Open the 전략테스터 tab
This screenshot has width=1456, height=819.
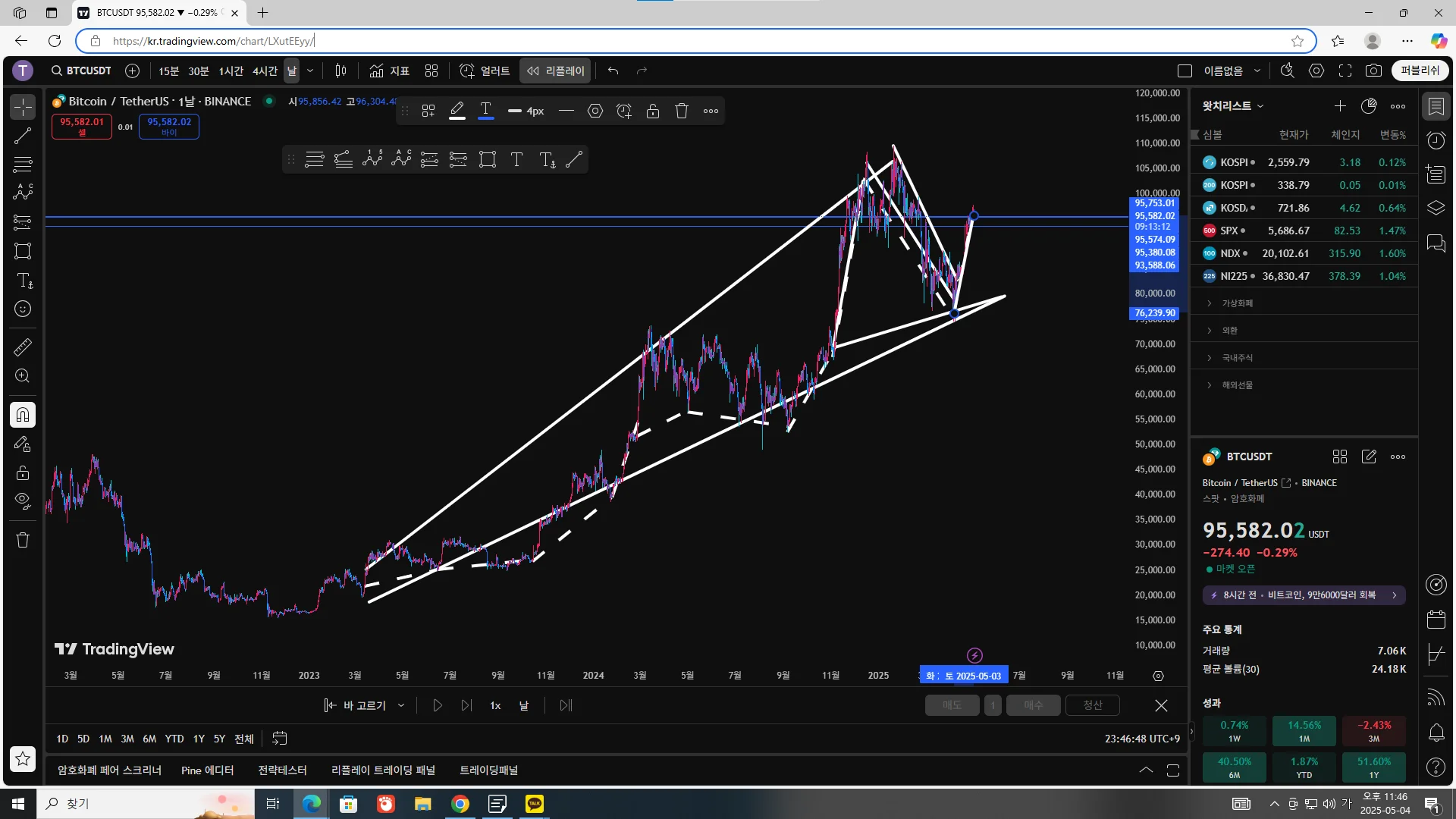click(x=282, y=770)
